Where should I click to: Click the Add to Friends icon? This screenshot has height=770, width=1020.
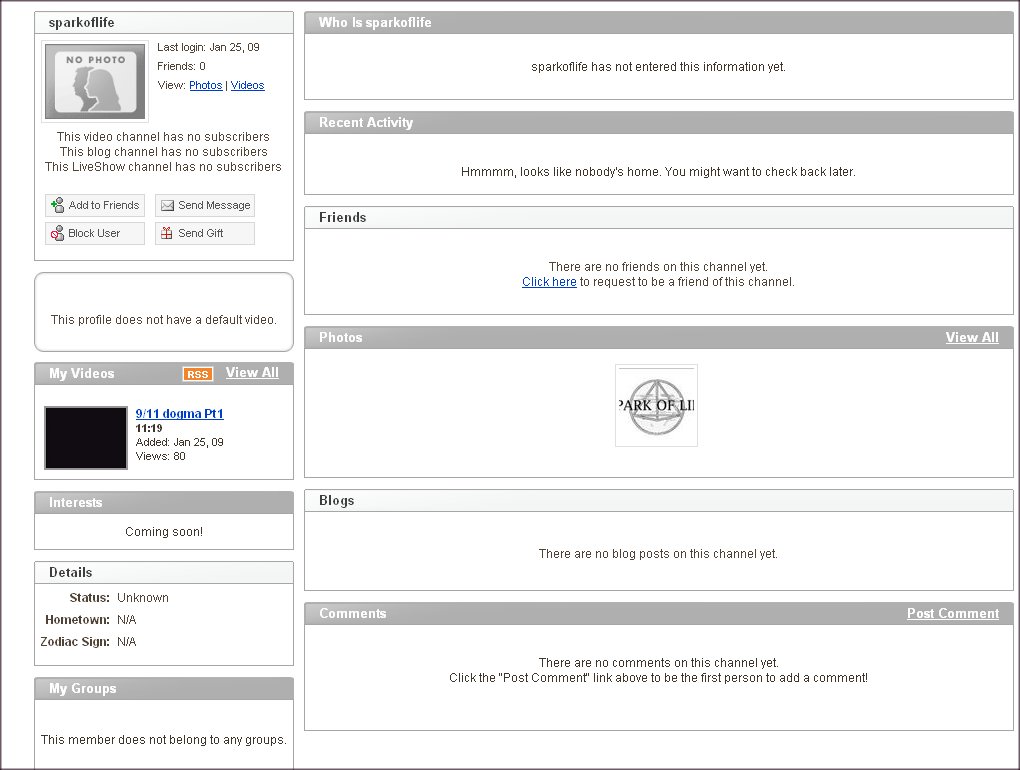pos(57,205)
